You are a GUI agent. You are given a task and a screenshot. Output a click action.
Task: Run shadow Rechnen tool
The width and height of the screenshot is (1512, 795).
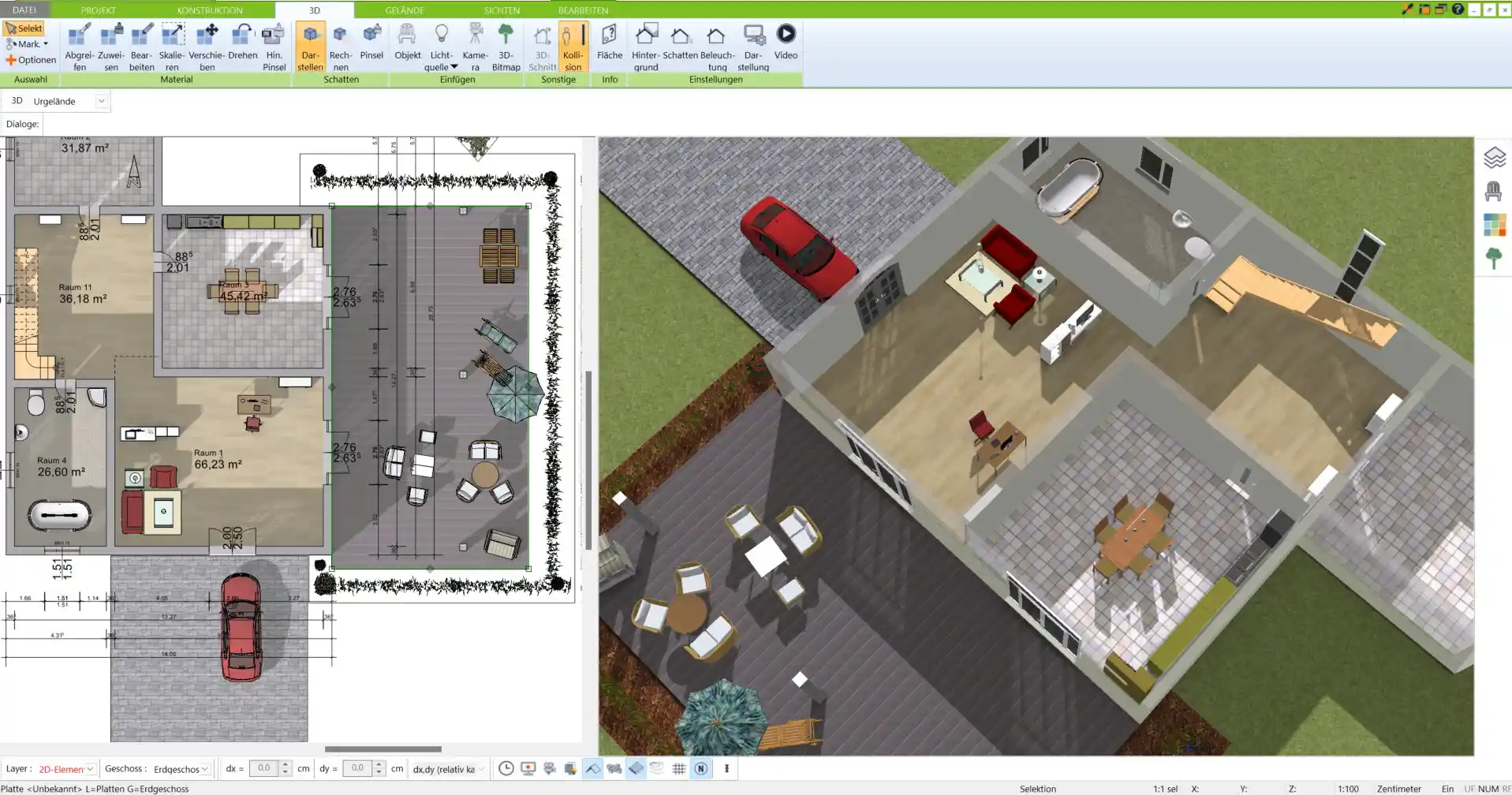[x=340, y=47]
